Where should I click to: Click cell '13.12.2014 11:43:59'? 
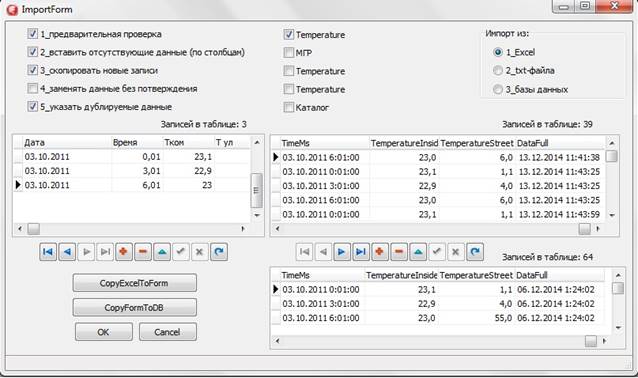coord(560,214)
